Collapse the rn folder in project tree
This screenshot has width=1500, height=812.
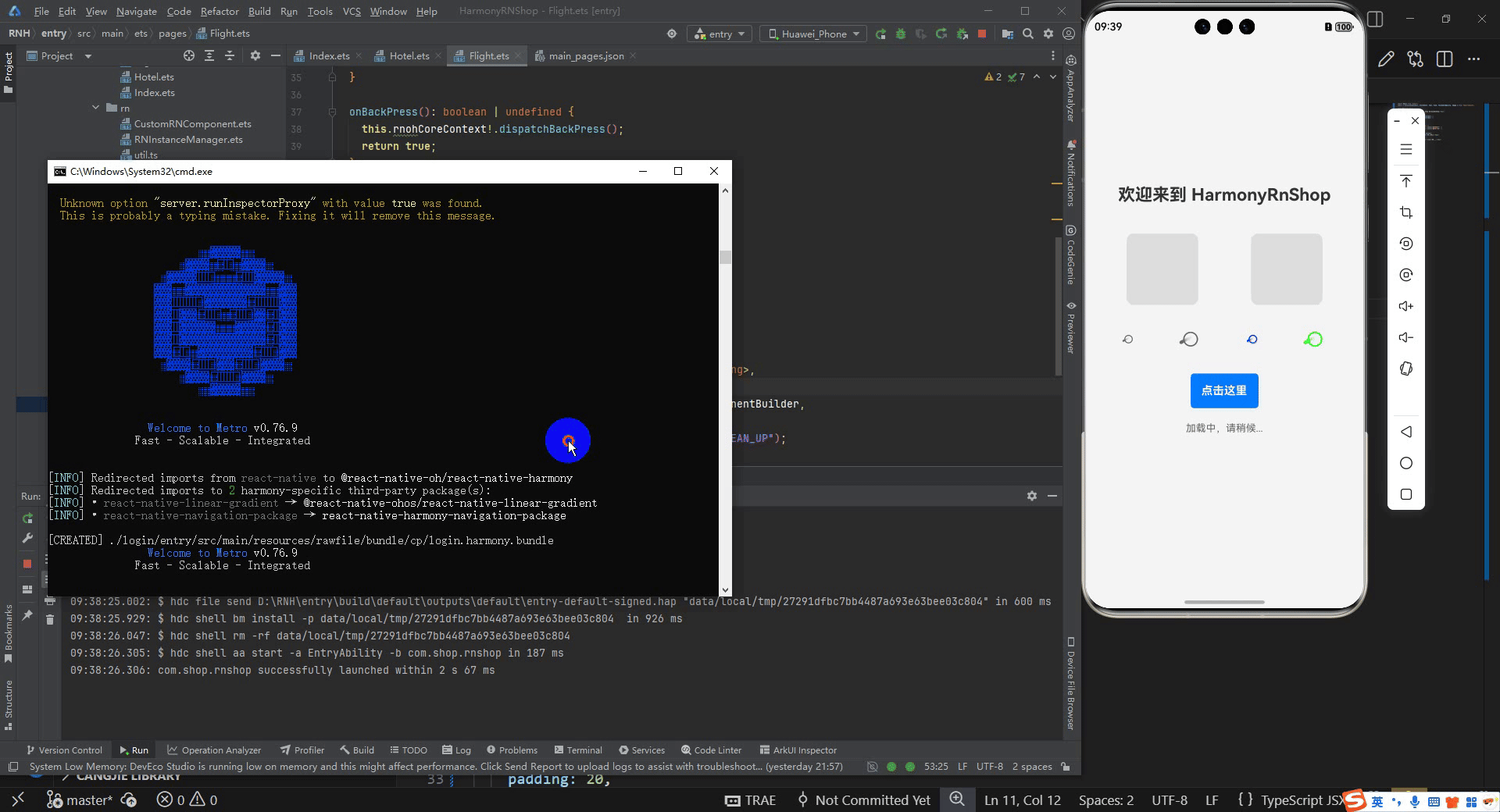coord(95,108)
